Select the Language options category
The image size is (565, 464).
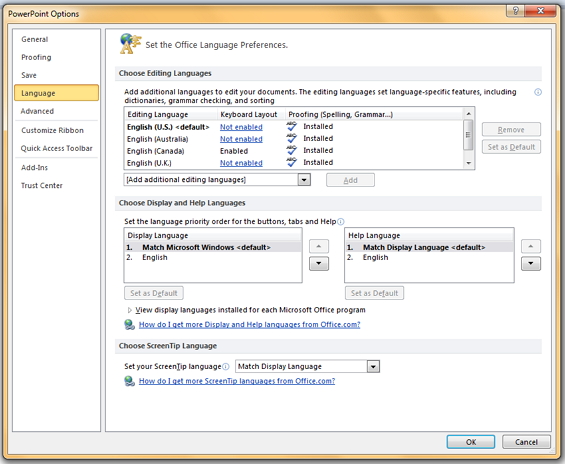(57, 93)
